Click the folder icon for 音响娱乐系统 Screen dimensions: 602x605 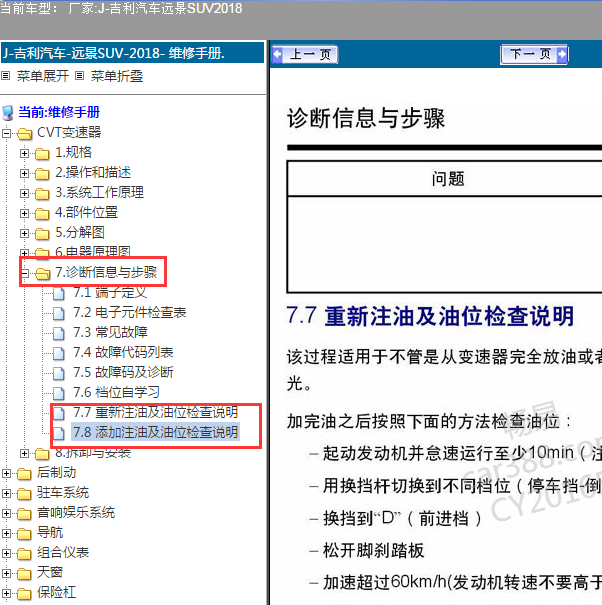(x=24, y=514)
